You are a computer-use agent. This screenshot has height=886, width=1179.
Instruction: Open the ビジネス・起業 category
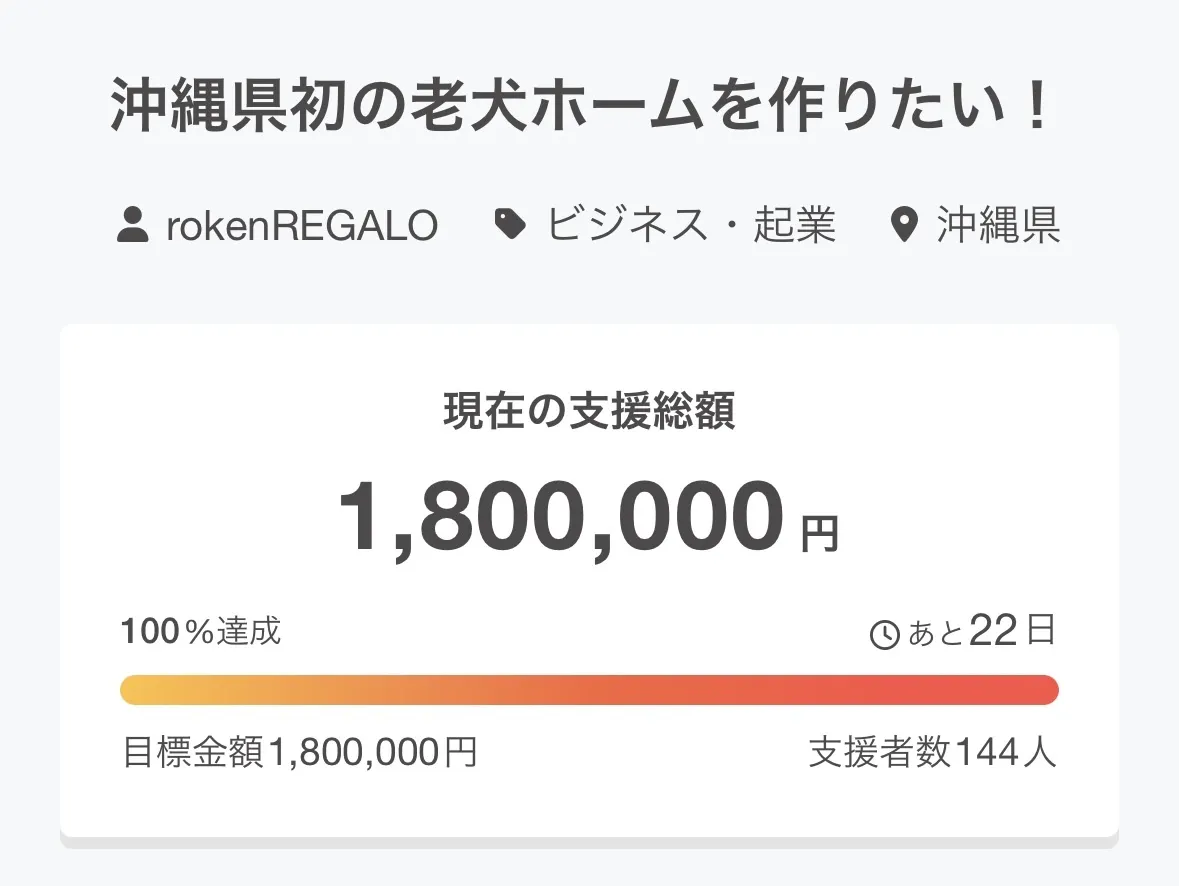690,226
